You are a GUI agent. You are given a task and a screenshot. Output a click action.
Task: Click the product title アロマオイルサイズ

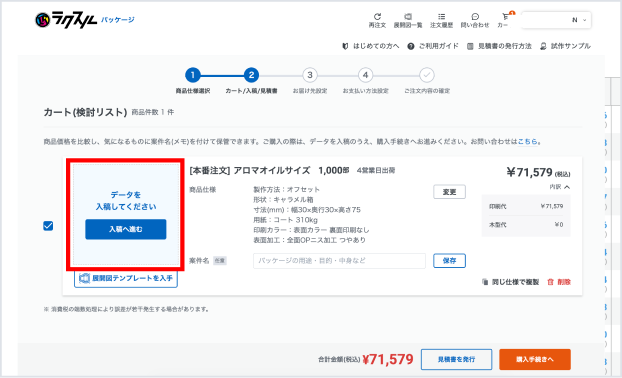pos(272,171)
